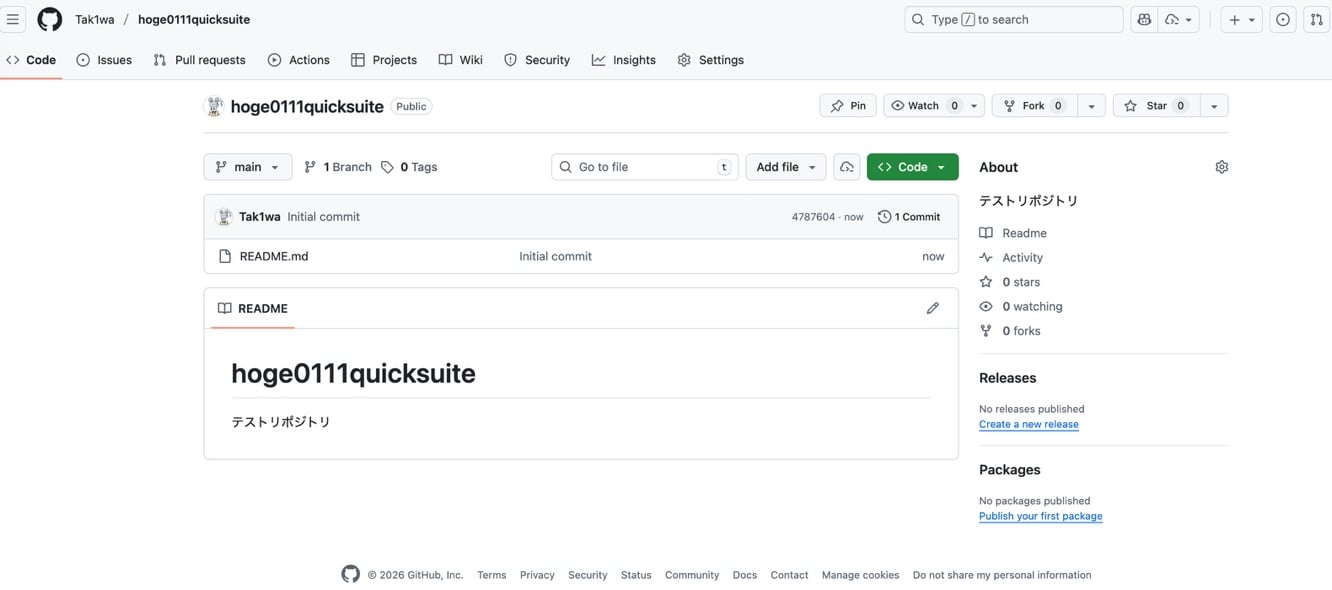Click the Create a new release link
1332x590 pixels.
point(1028,424)
